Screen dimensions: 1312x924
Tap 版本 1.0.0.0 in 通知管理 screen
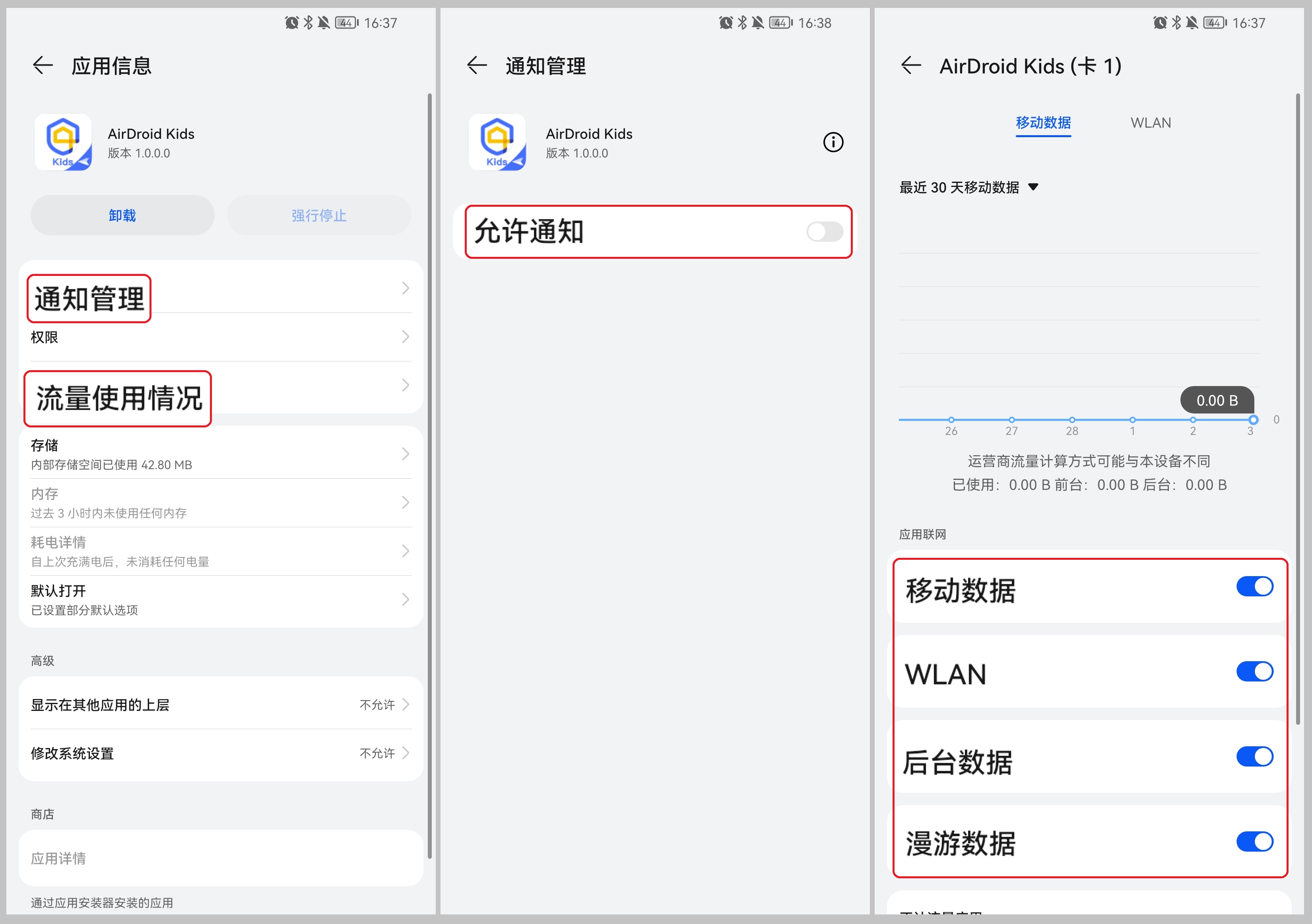click(576, 153)
